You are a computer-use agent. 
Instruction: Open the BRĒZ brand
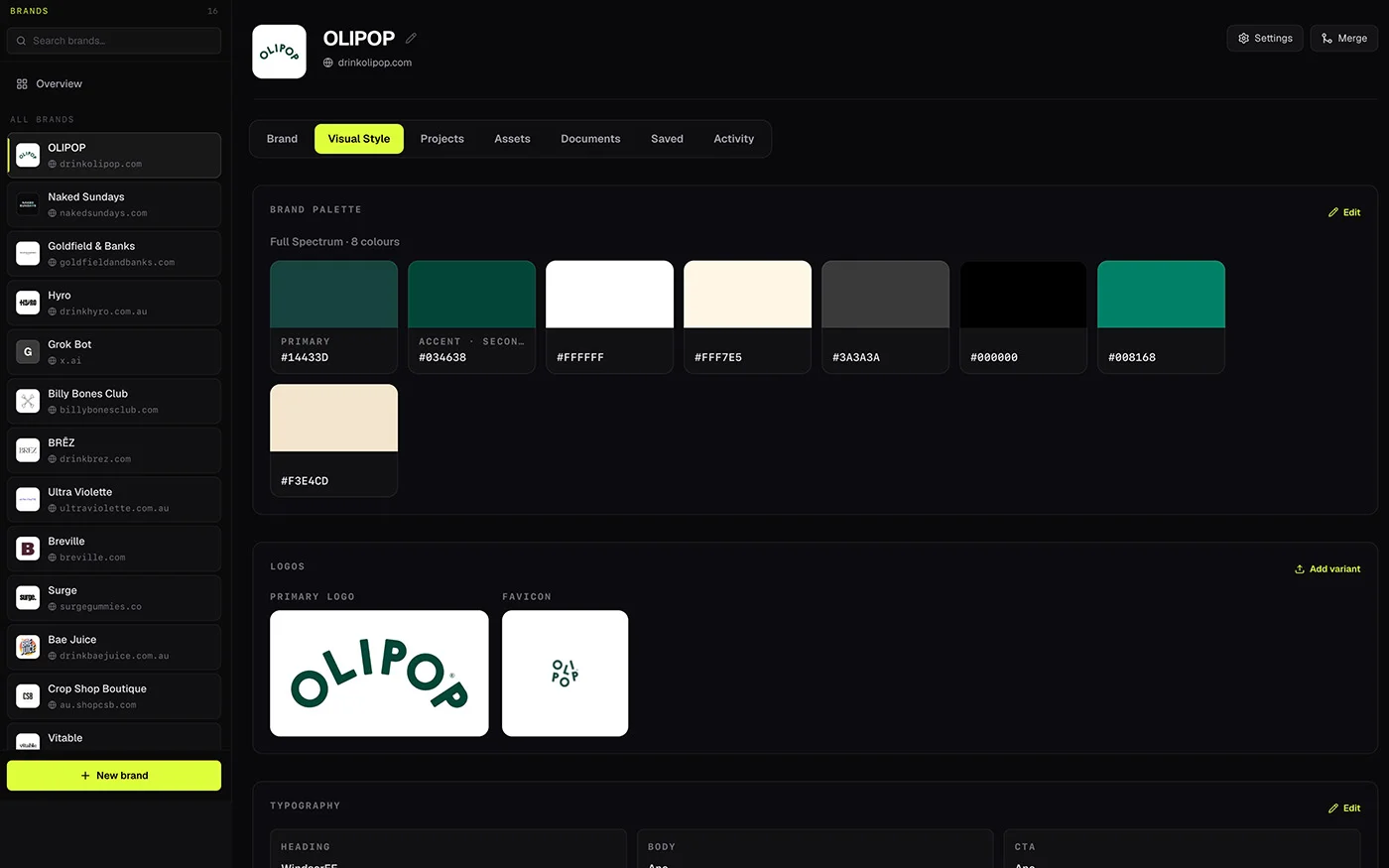tap(114, 450)
